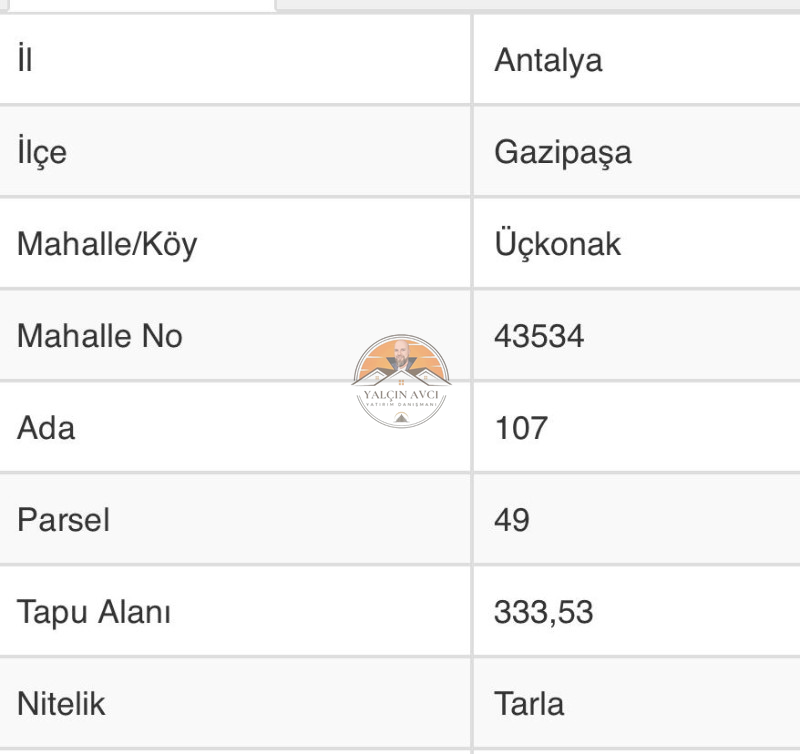This screenshot has width=800, height=754.
Task: Select the Ada row label
Action: coord(46,428)
